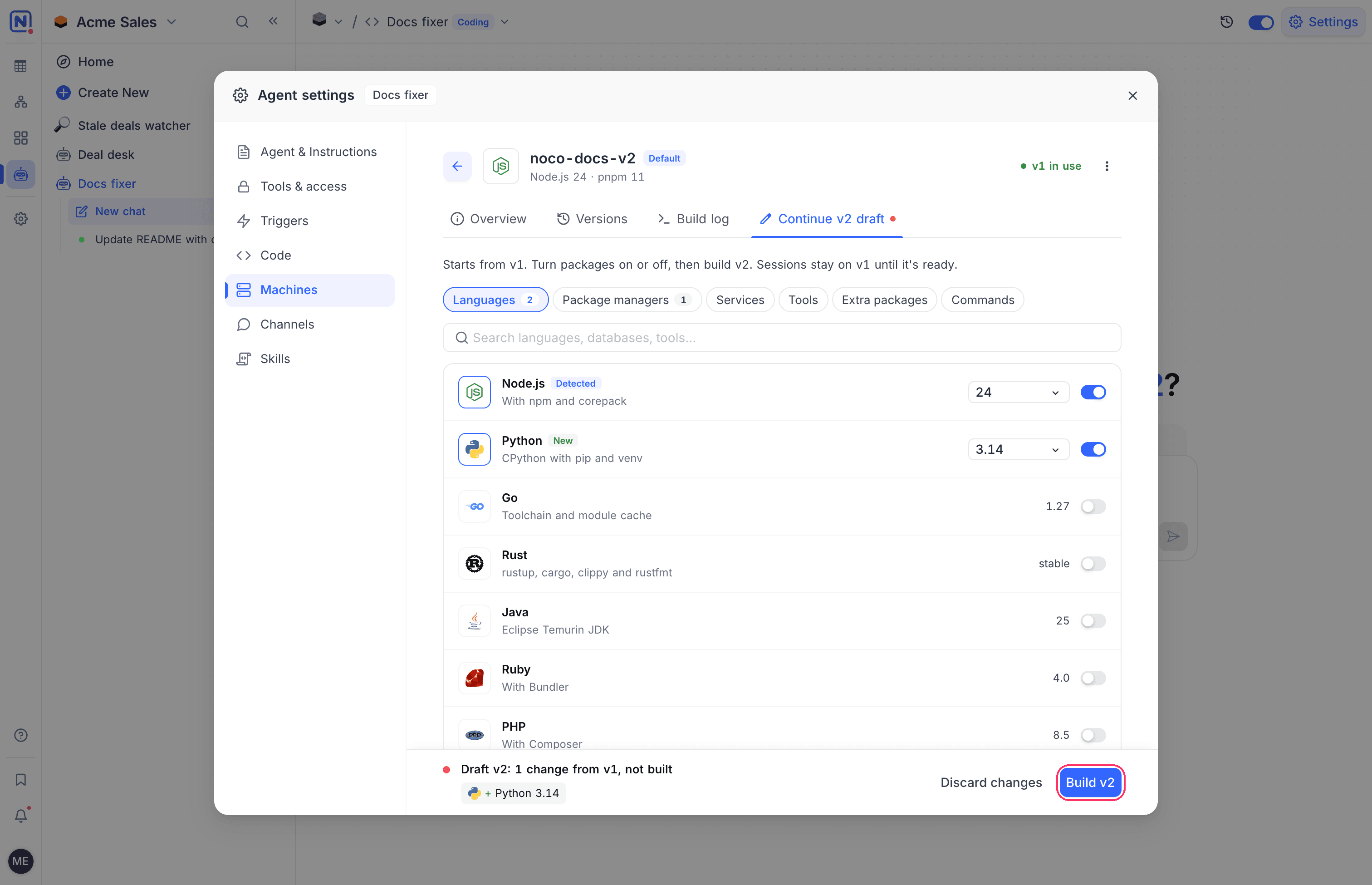This screenshot has width=1372, height=885.
Task: Select the Extra packages filter pill
Action: [x=884, y=300]
